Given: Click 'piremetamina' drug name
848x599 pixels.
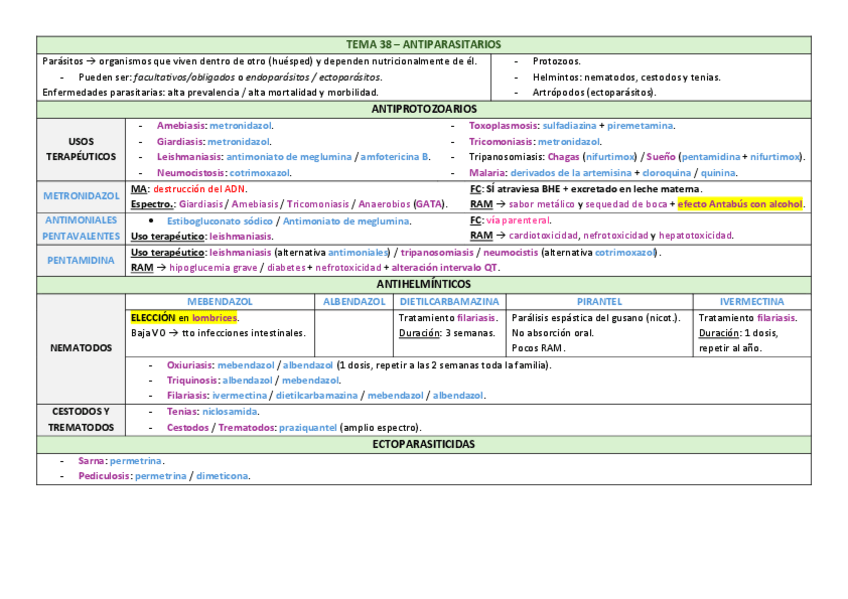Looking at the screenshot, I should pyautogui.click(x=640, y=126).
